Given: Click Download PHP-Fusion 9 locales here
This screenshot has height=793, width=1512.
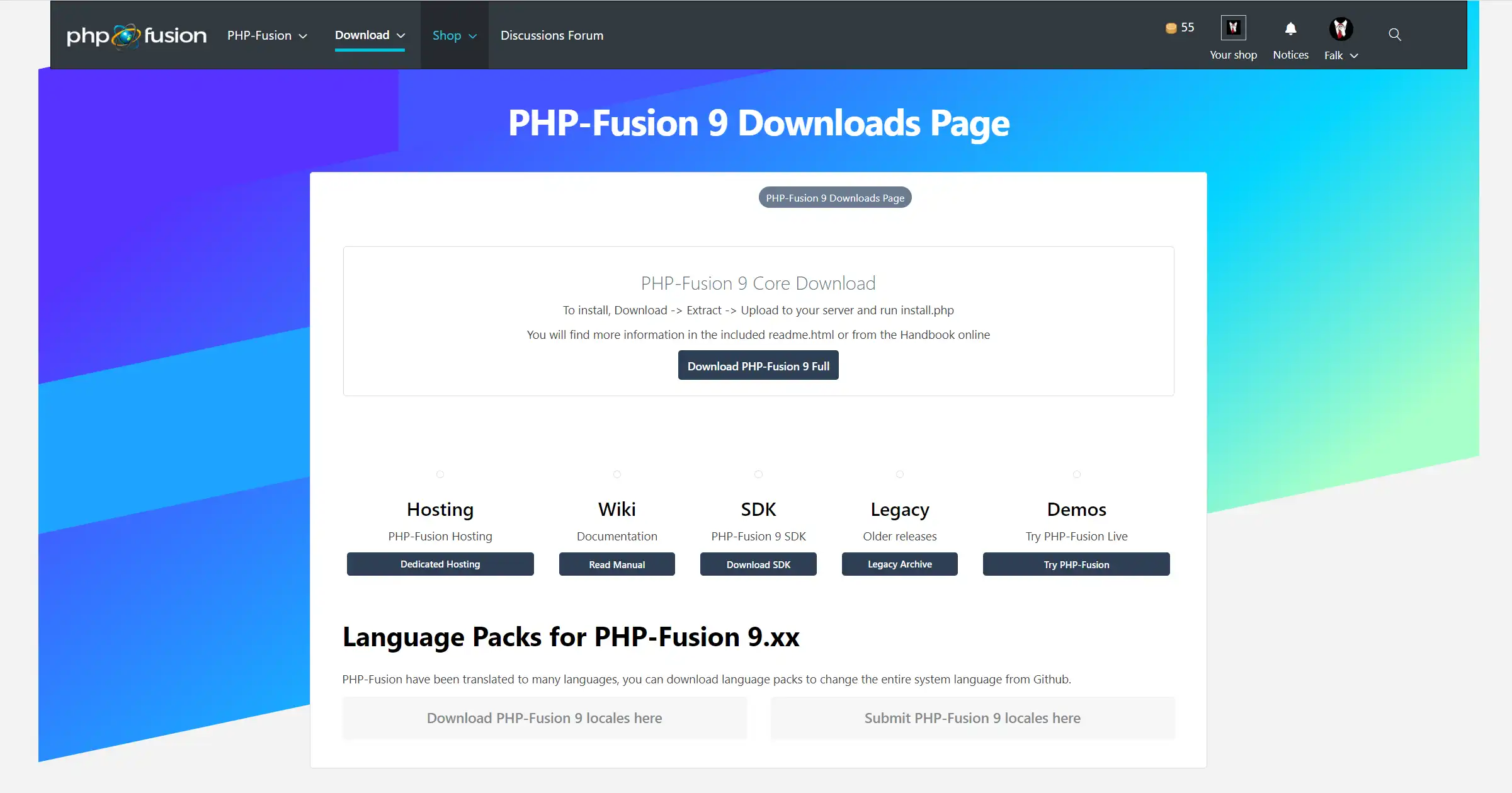Looking at the screenshot, I should [x=544, y=718].
